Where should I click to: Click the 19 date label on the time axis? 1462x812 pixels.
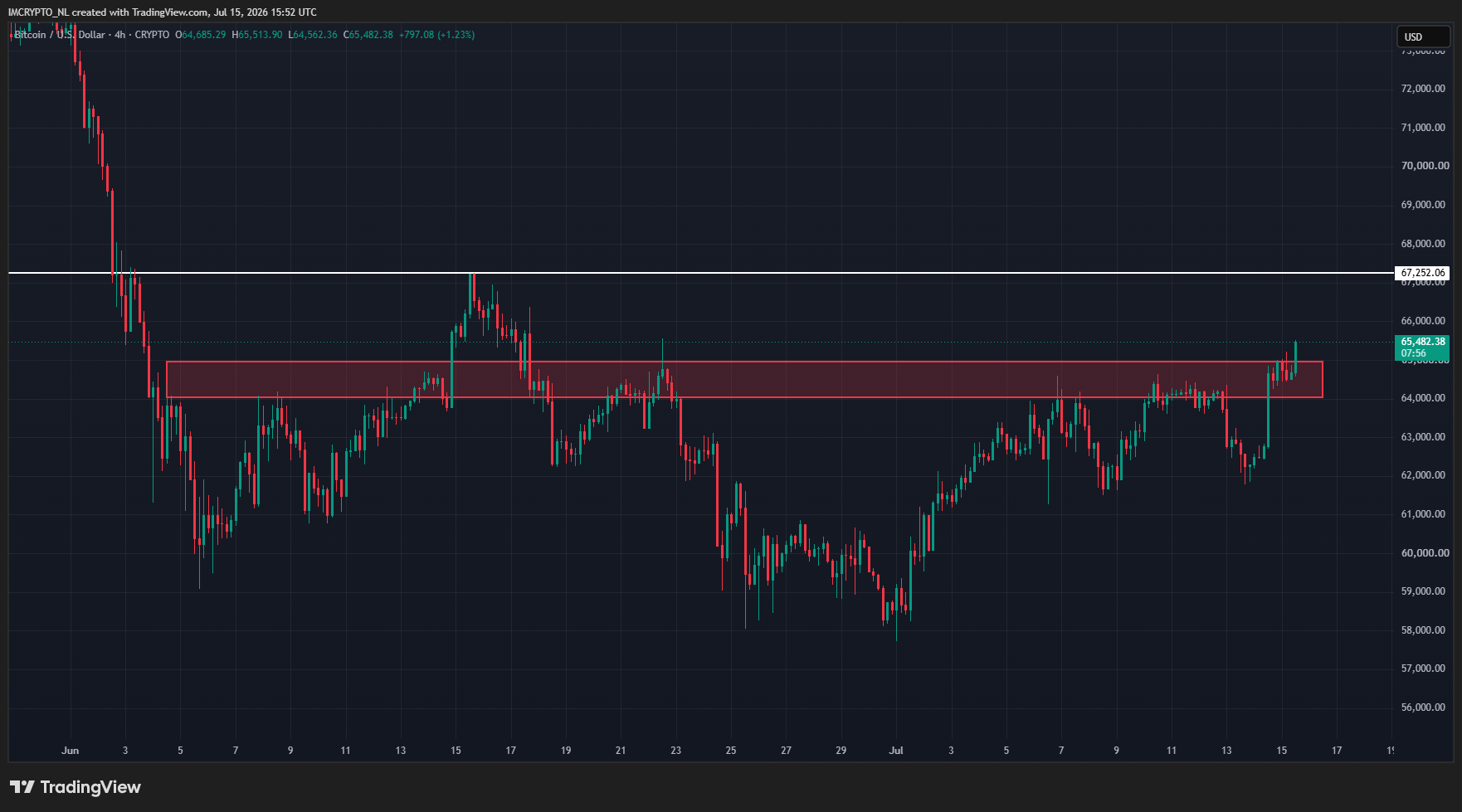coord(566,751)
